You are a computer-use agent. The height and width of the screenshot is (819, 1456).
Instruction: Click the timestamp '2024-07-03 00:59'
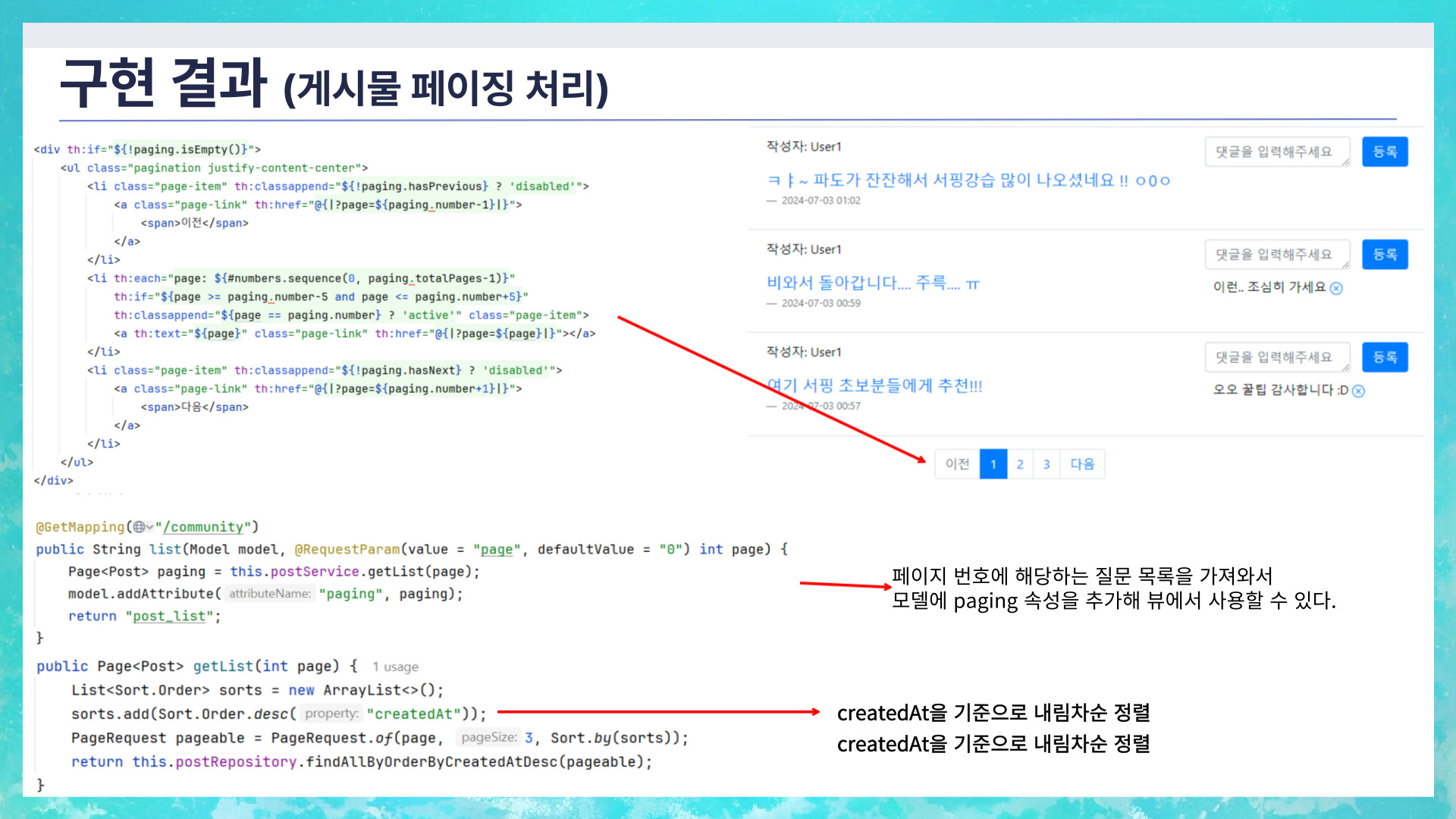point(821,303)
